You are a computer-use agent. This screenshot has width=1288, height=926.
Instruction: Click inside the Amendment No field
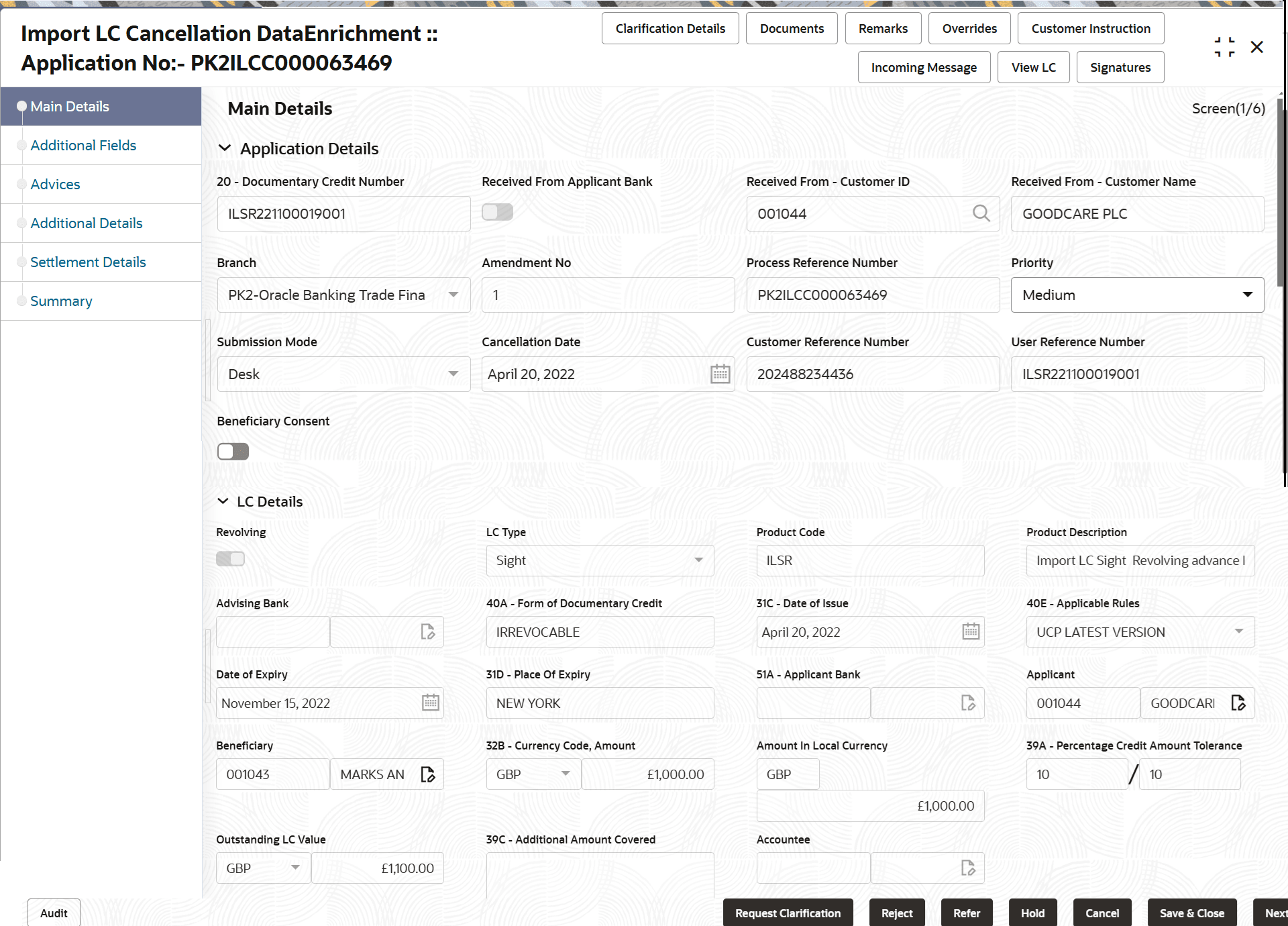[x=608, y=295]
